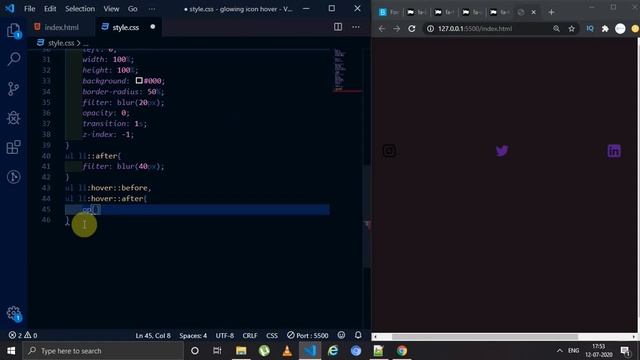The width and height of the screenshot is (640, 360).
Task: Click the #000 color swatch on line 33
Action: 139,80
